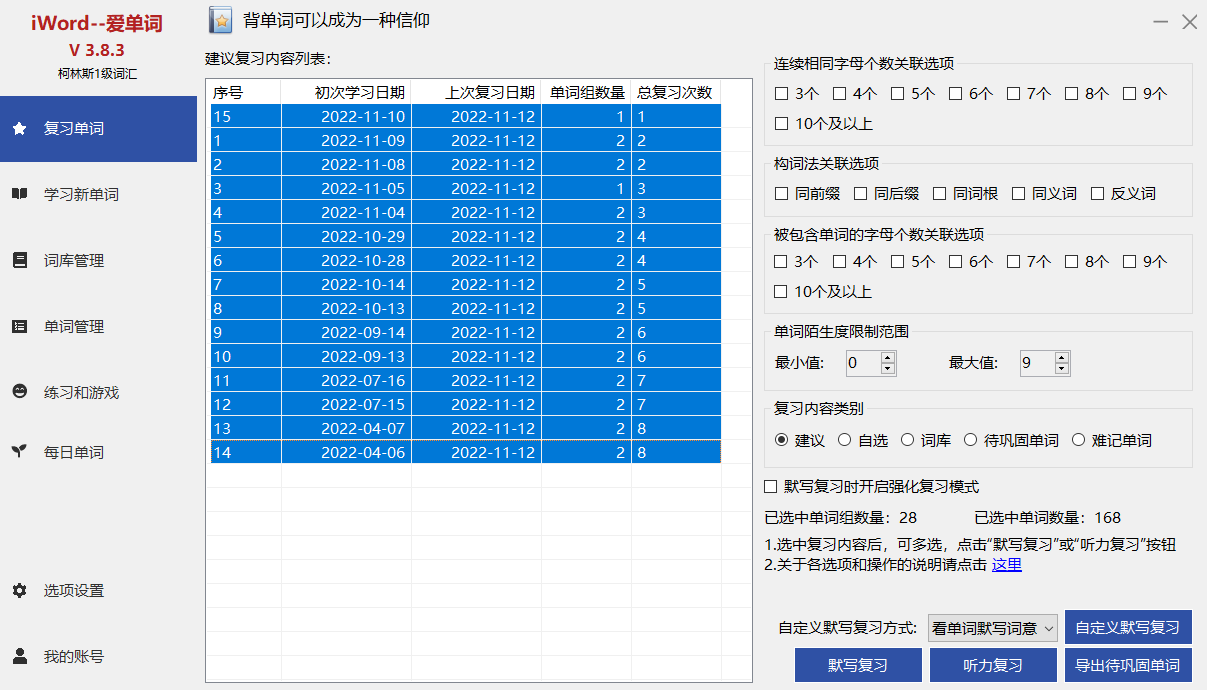Click the book icon for 学习新单词

pos(19,194)
